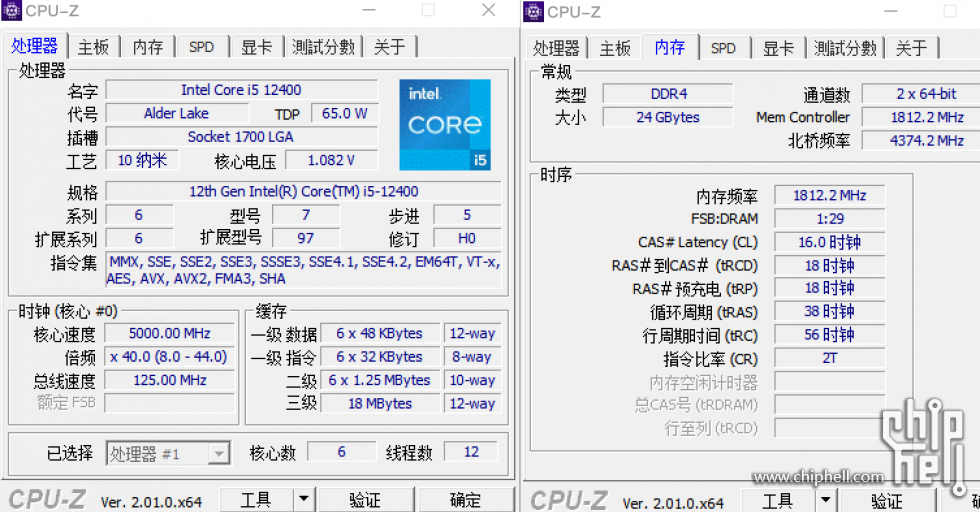Minimize the left CPU-Z window
The height and width of the screenshot is (512, 980).
[x=369, y=10]
